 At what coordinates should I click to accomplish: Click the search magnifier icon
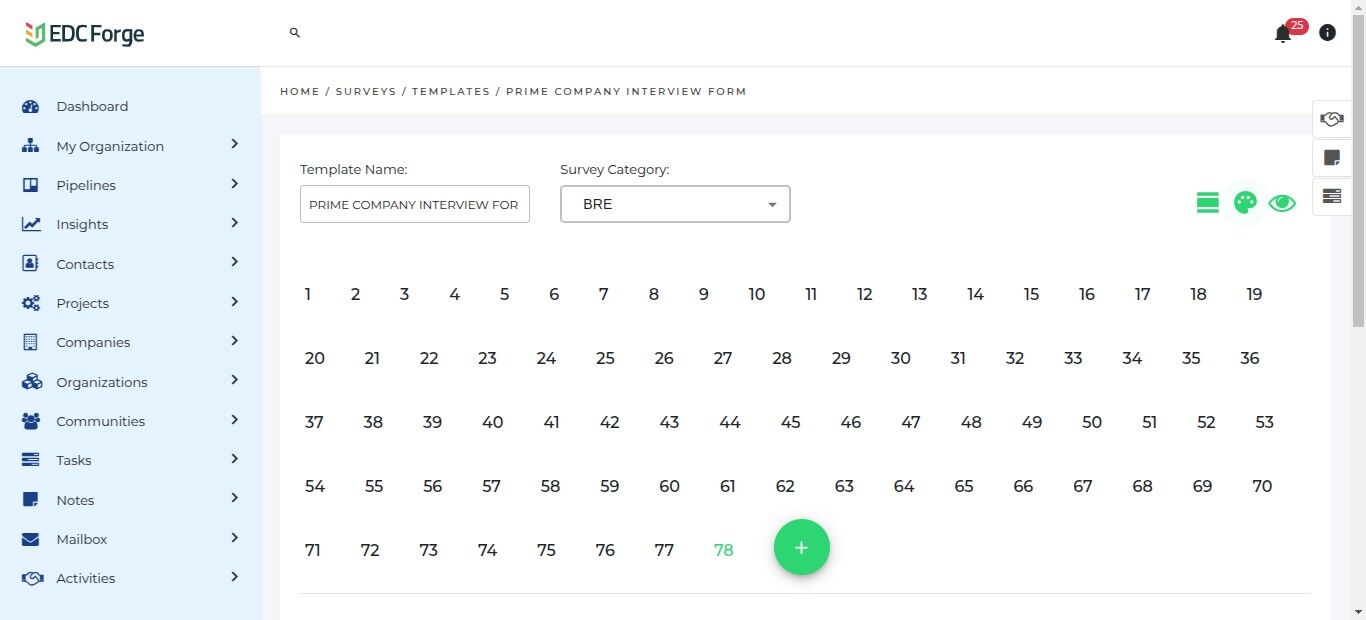(x=295, y=33)
